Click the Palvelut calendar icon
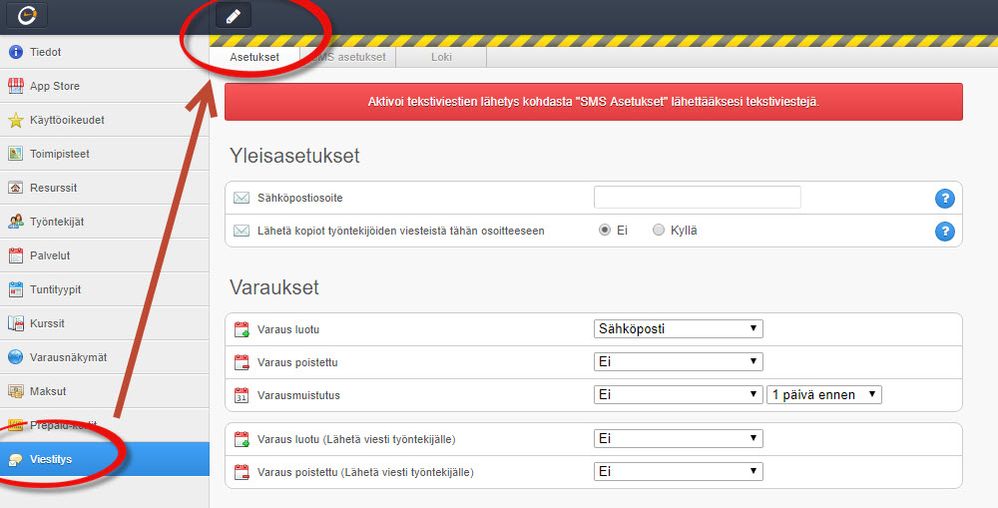This screenshot has height=508, width=998. coord(16,256)
